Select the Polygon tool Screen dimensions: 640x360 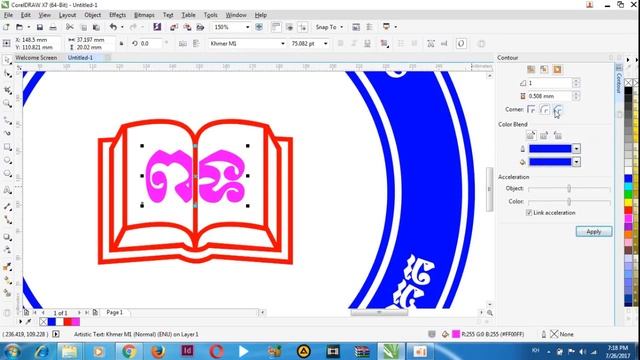click(x=7, y=174)
